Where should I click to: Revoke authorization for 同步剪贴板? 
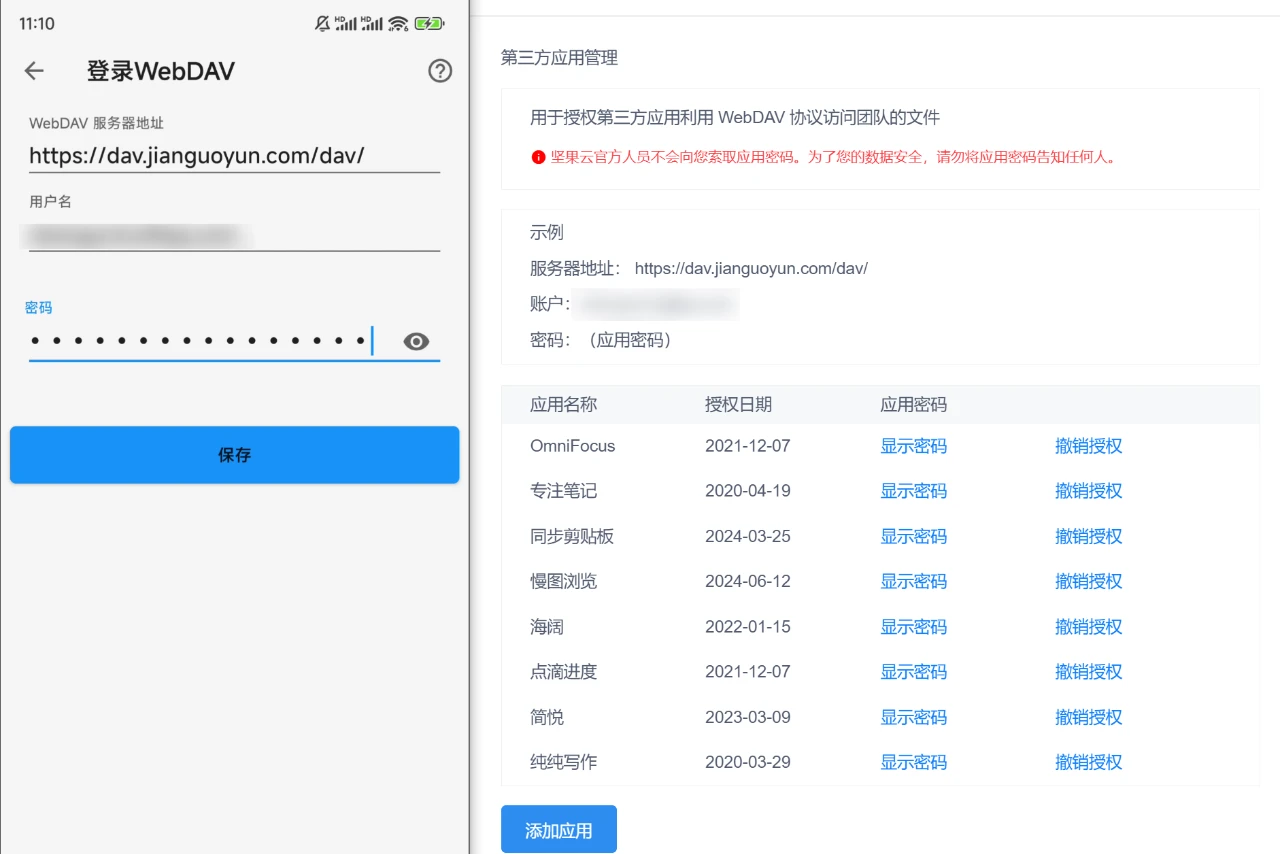coord(1088,536)
